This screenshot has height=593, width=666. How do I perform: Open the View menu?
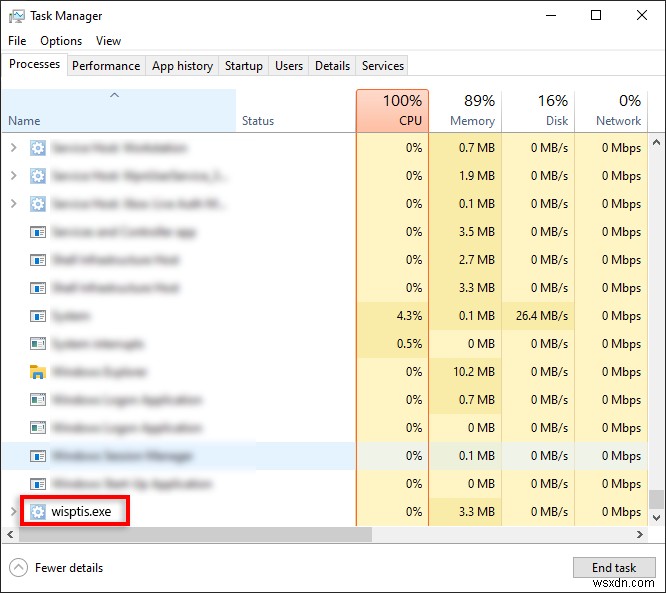pyautogui.click(x=108, y=41)
